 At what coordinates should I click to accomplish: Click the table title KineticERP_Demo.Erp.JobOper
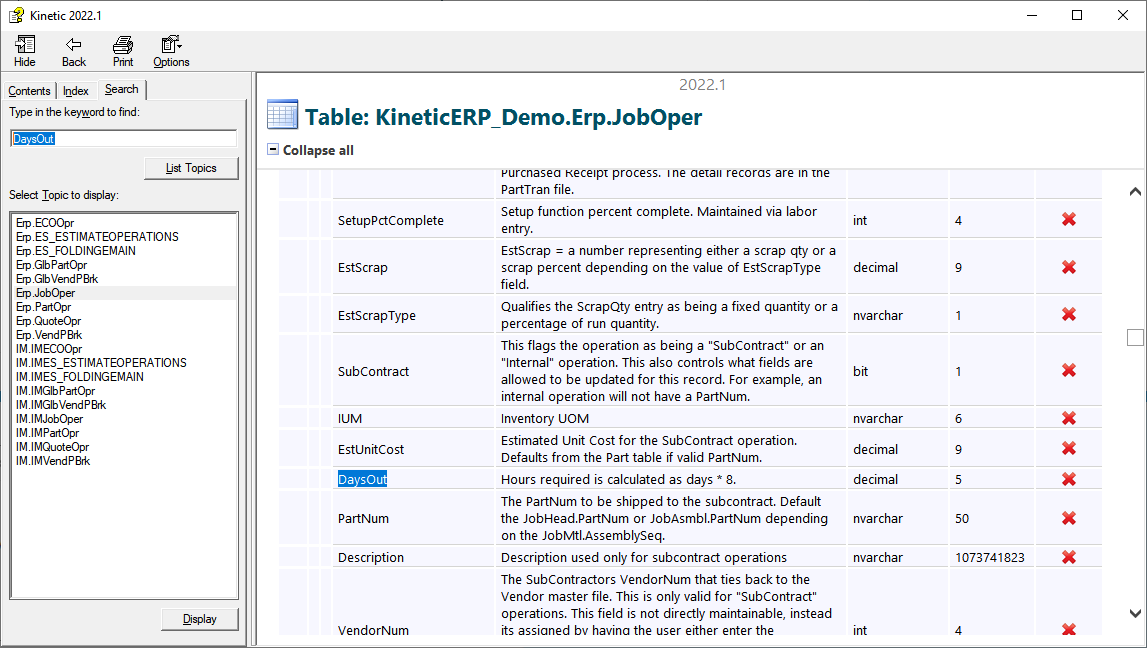(503, 117)
